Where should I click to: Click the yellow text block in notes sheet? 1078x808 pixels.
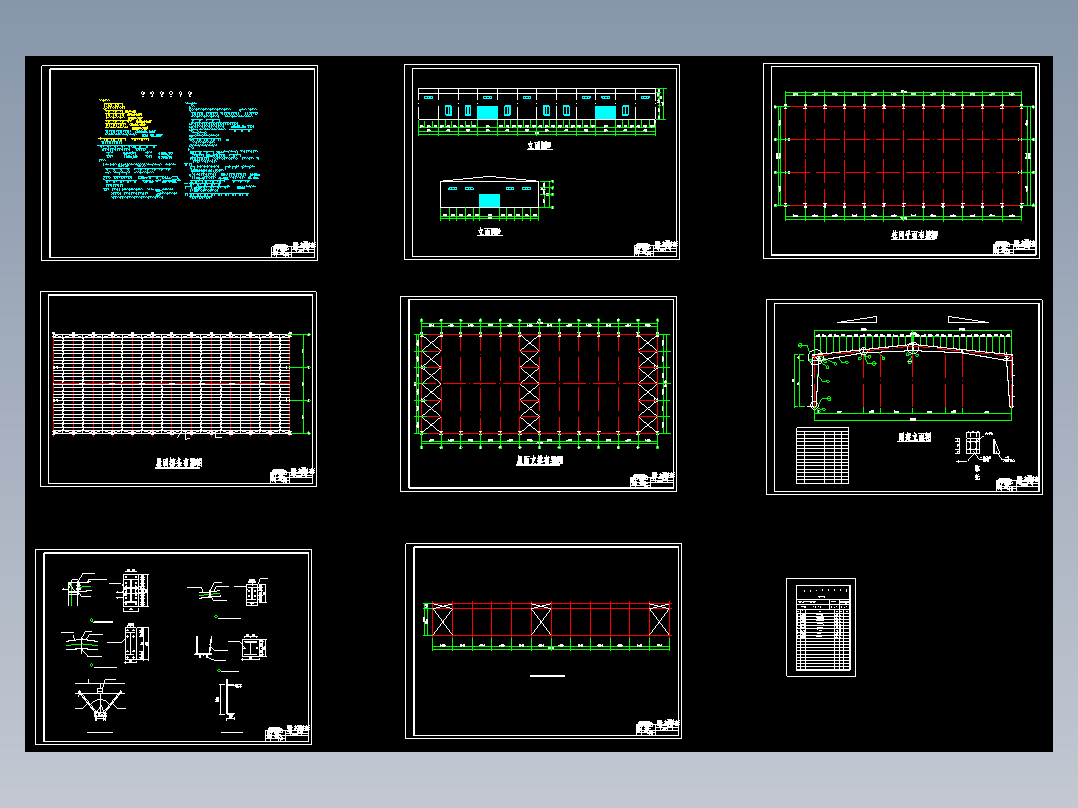(x=126, y=118)
